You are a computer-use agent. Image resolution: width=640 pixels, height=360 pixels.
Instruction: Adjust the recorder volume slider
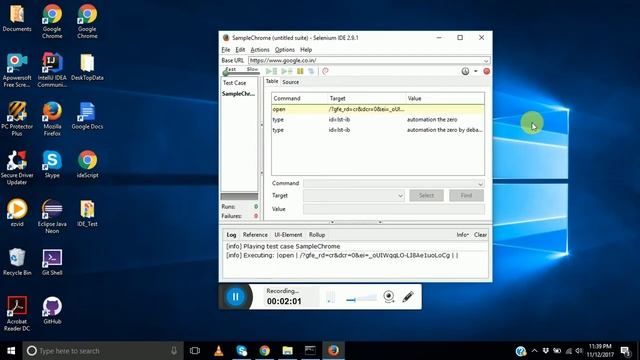(361, 299)
